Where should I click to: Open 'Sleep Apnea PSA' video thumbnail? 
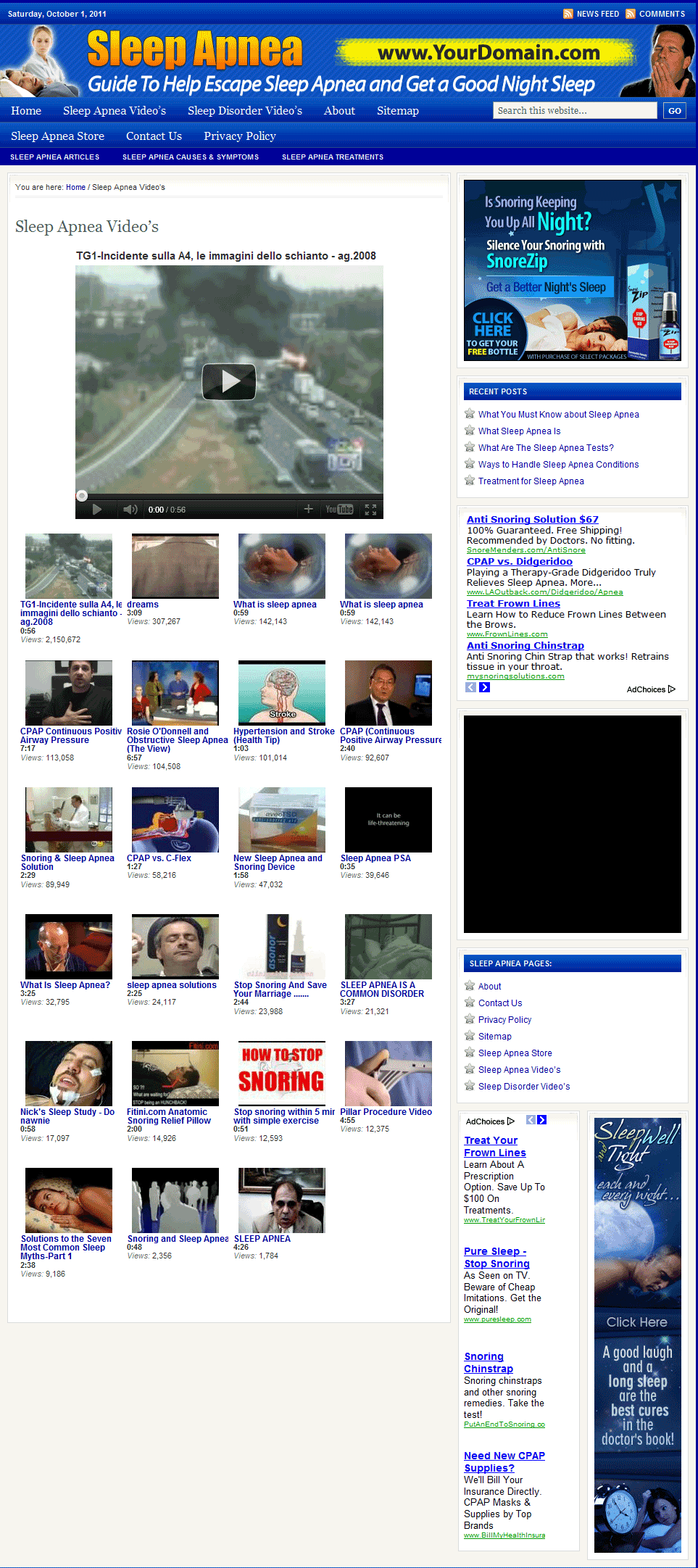(389, 820)
